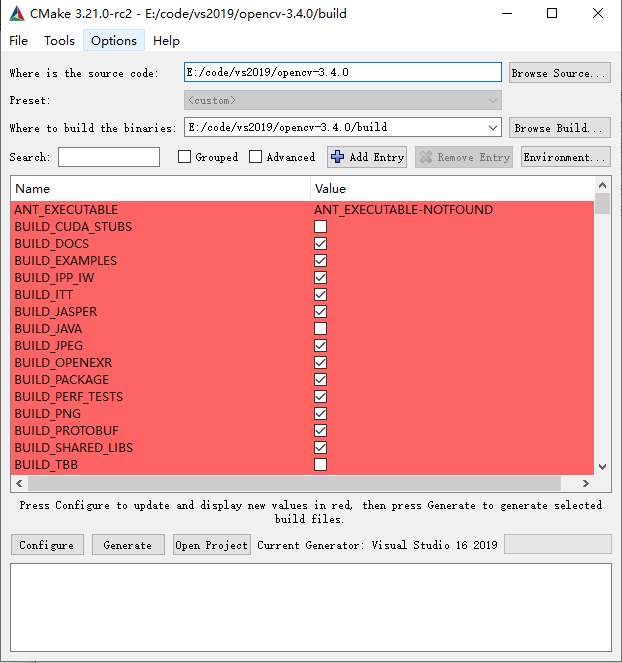Minimize the CMake window
The width and height of the screenshot is (622, 663).
tap(507, 14)
